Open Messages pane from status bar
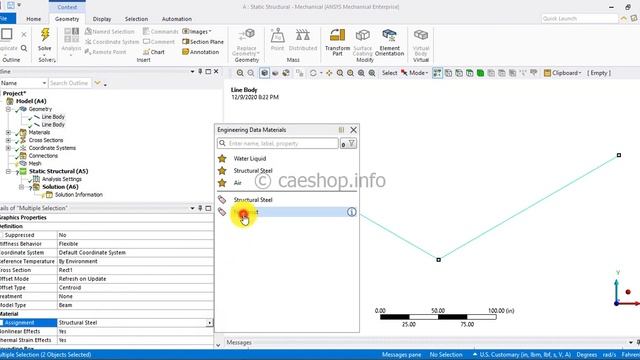Viewport: 640px width, 360px height. click(x=401, y=355)
